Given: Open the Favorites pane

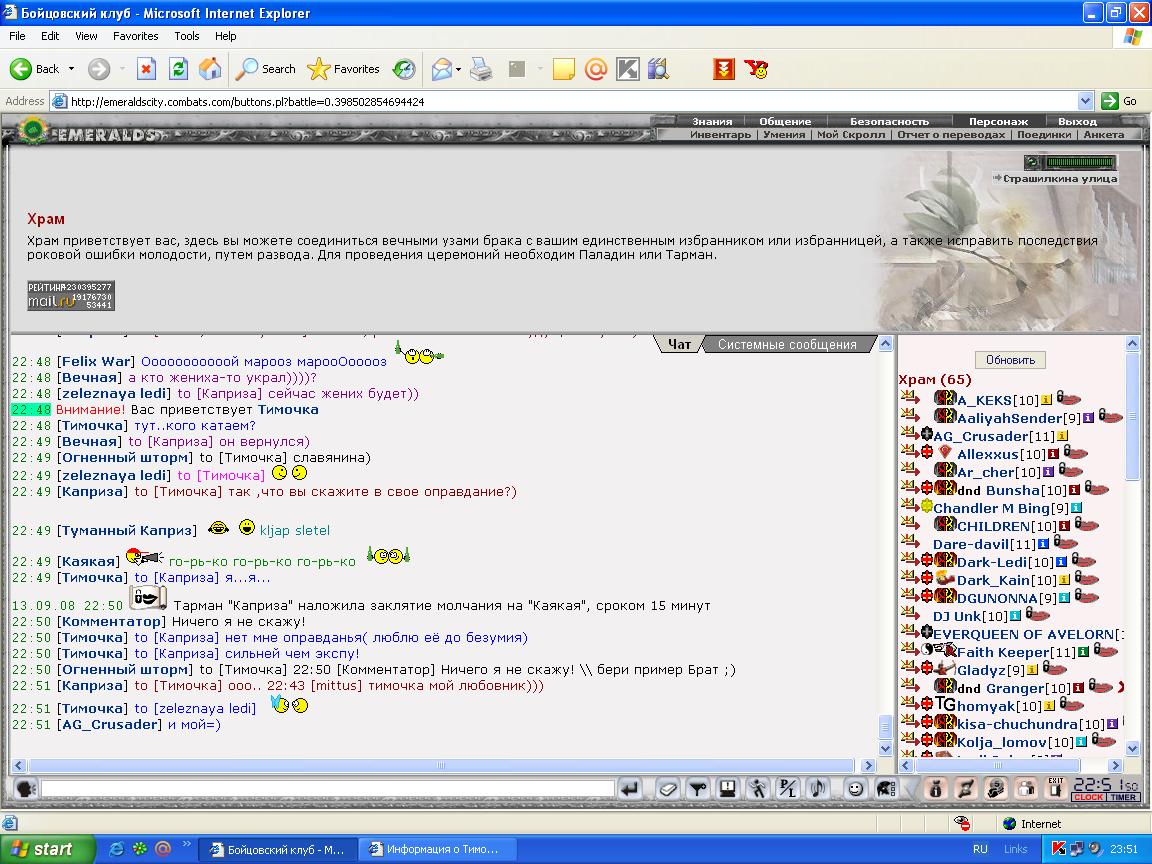Looking at the screenshot, I should pyautogui.click(x=343, y=69).
